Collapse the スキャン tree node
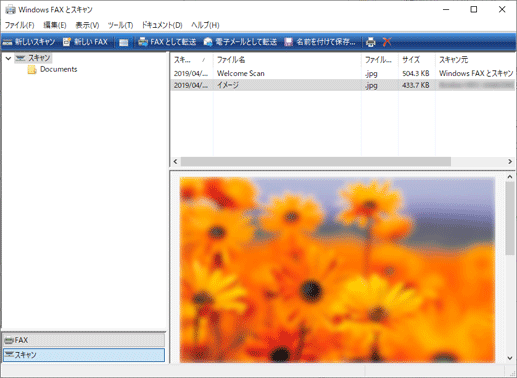Screen dimensions: 517x378 click(x=8, y=58)
